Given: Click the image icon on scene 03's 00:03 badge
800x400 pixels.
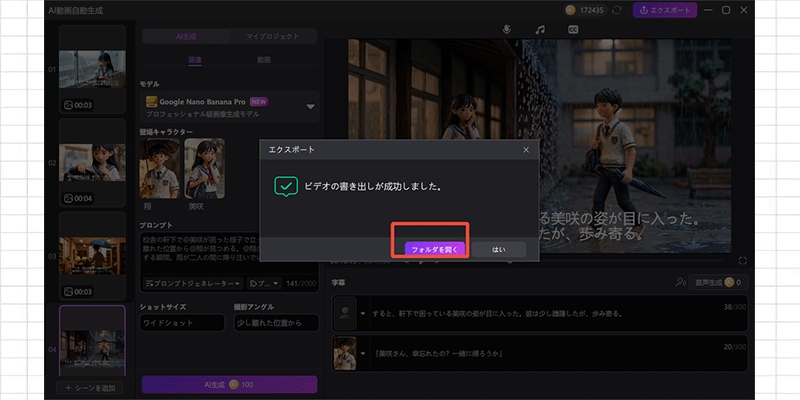Looking at the screenshot, I should (68, 292).
